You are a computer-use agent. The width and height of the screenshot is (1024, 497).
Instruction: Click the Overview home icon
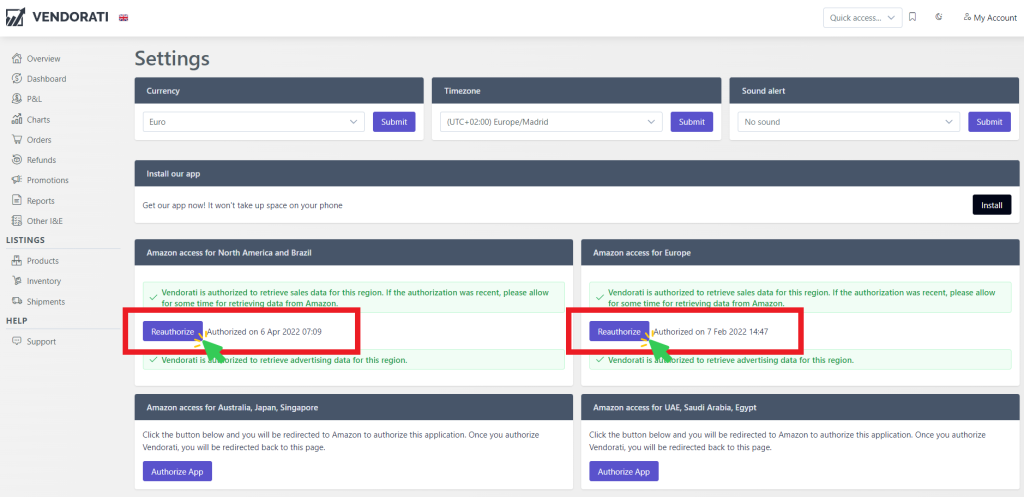17,59
